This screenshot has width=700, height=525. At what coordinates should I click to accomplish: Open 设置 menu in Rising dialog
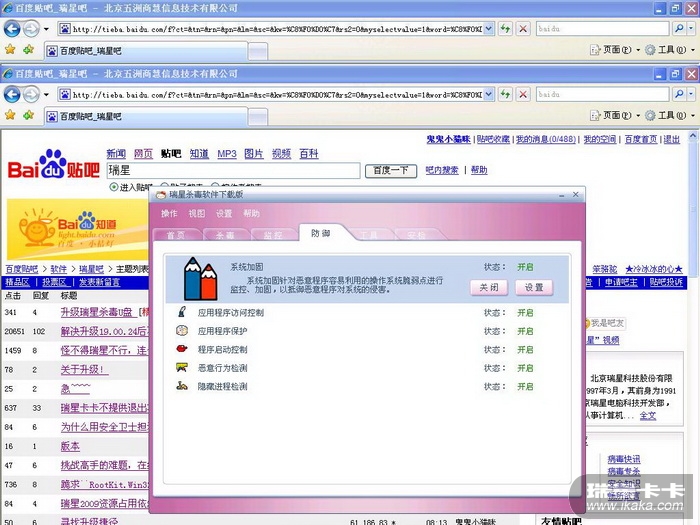pyautogui.click(x=224, y=213)
